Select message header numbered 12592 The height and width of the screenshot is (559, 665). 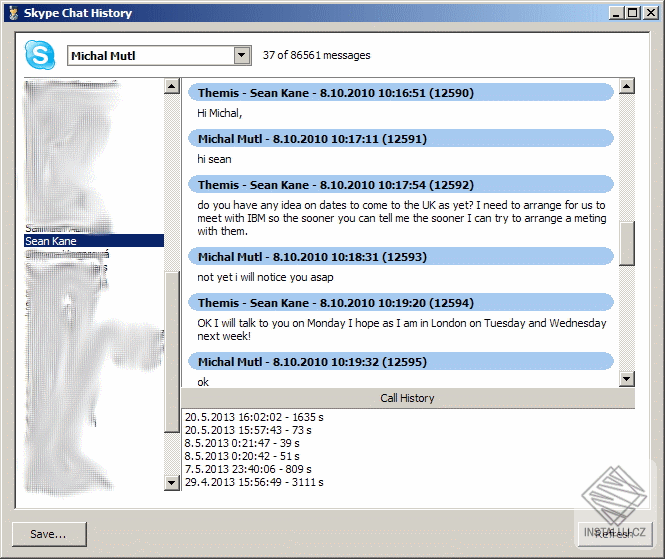[401, 185]
